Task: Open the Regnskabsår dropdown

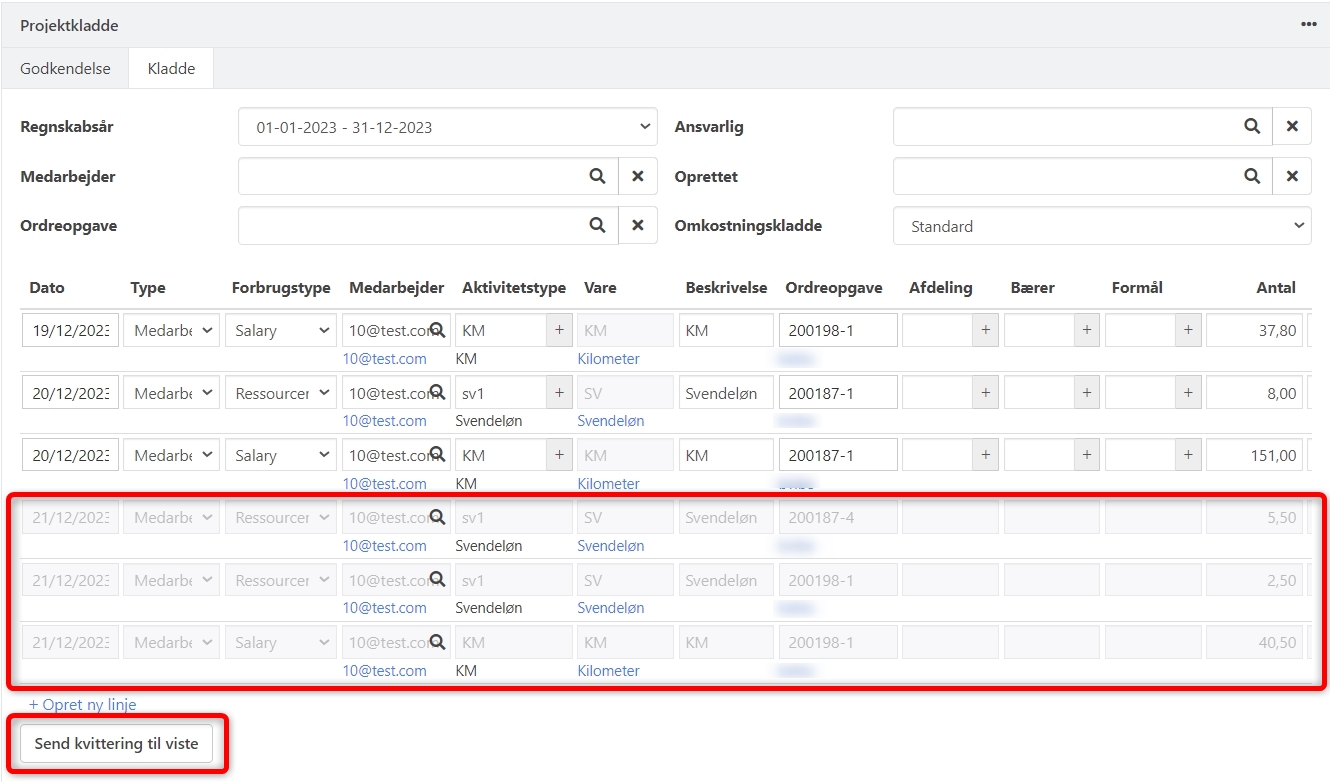Action: [x=447, y=126]
